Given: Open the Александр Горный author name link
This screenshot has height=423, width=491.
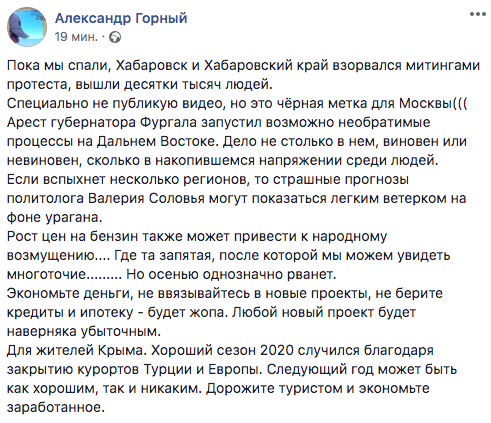Looking at the screenshot, I should click(121, 18).
